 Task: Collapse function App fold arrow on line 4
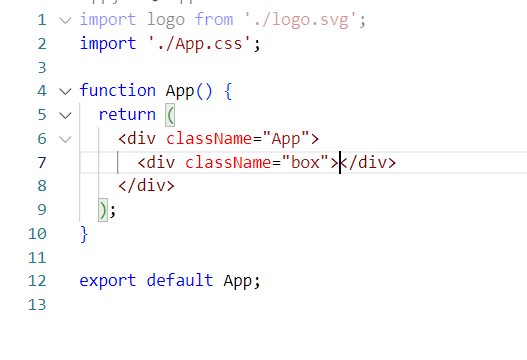[65, 91]
